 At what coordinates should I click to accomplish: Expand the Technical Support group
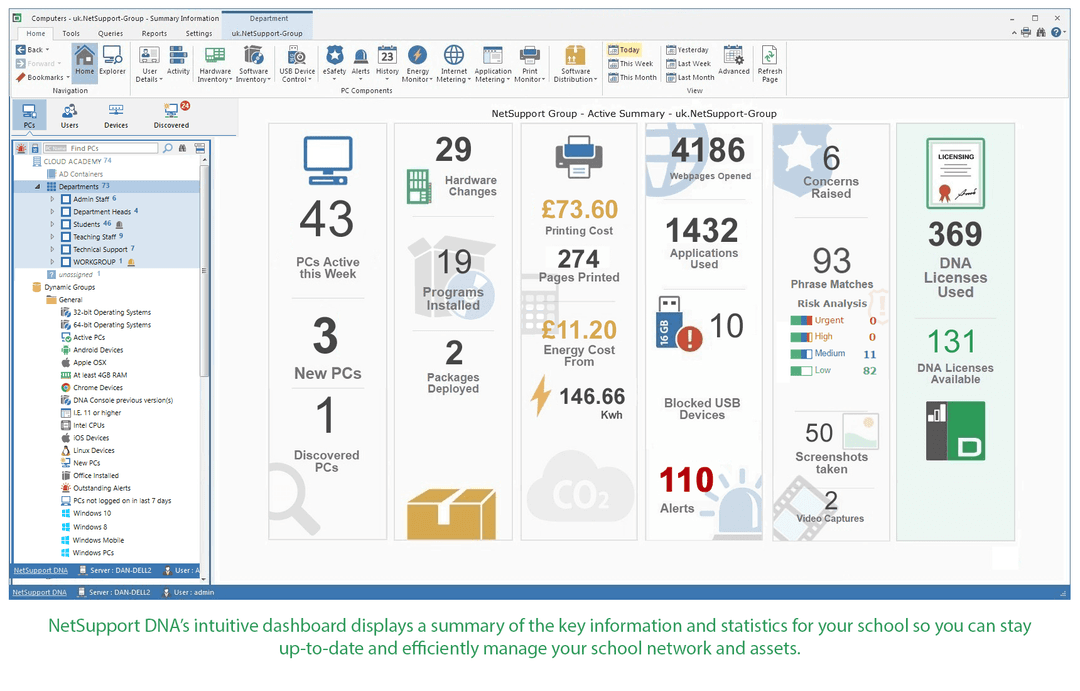[51, 249]
